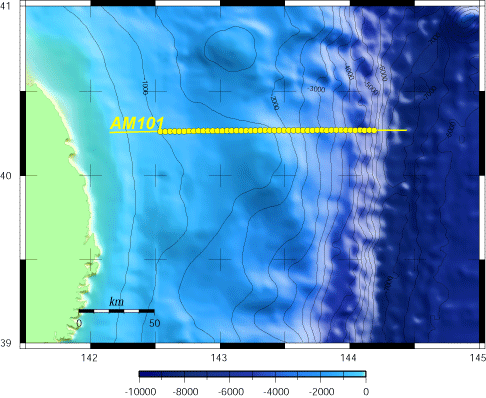Click the 145 longitude axis label
Viewport: 486px width, 398px height.
tap(478, 358)
